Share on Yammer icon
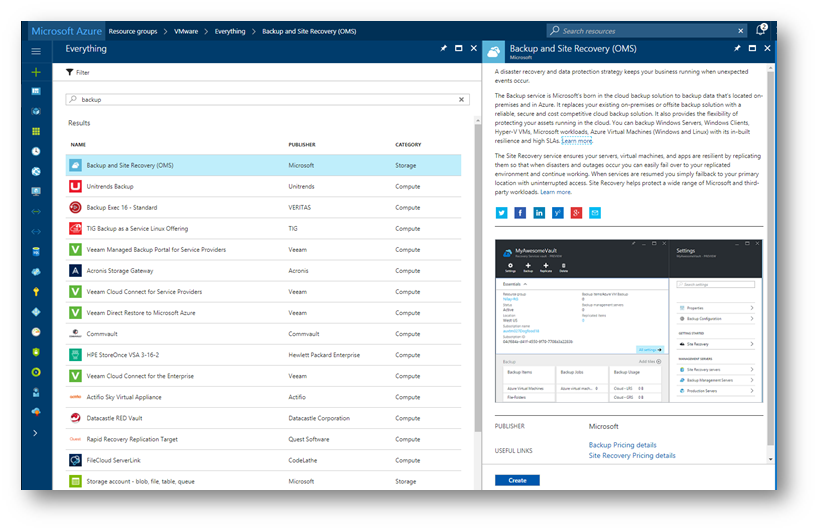The width and height of the screenshot is (819, 532). point(558,212)
